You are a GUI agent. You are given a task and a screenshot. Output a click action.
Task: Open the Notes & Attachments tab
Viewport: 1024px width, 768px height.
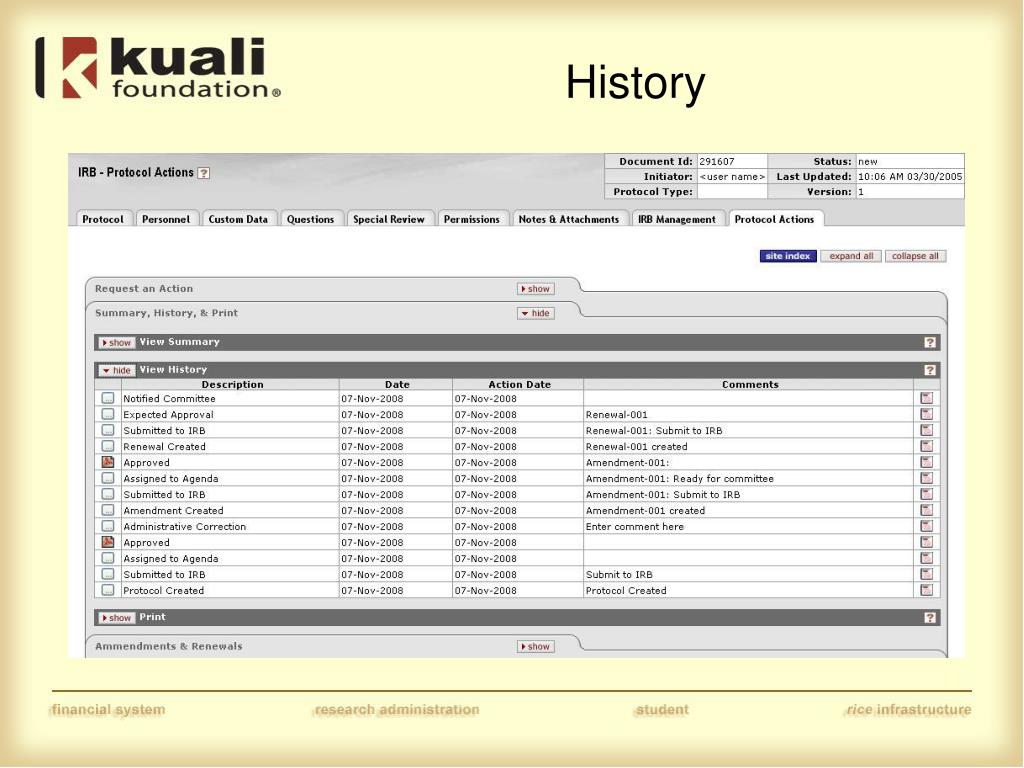click(569, 219)
